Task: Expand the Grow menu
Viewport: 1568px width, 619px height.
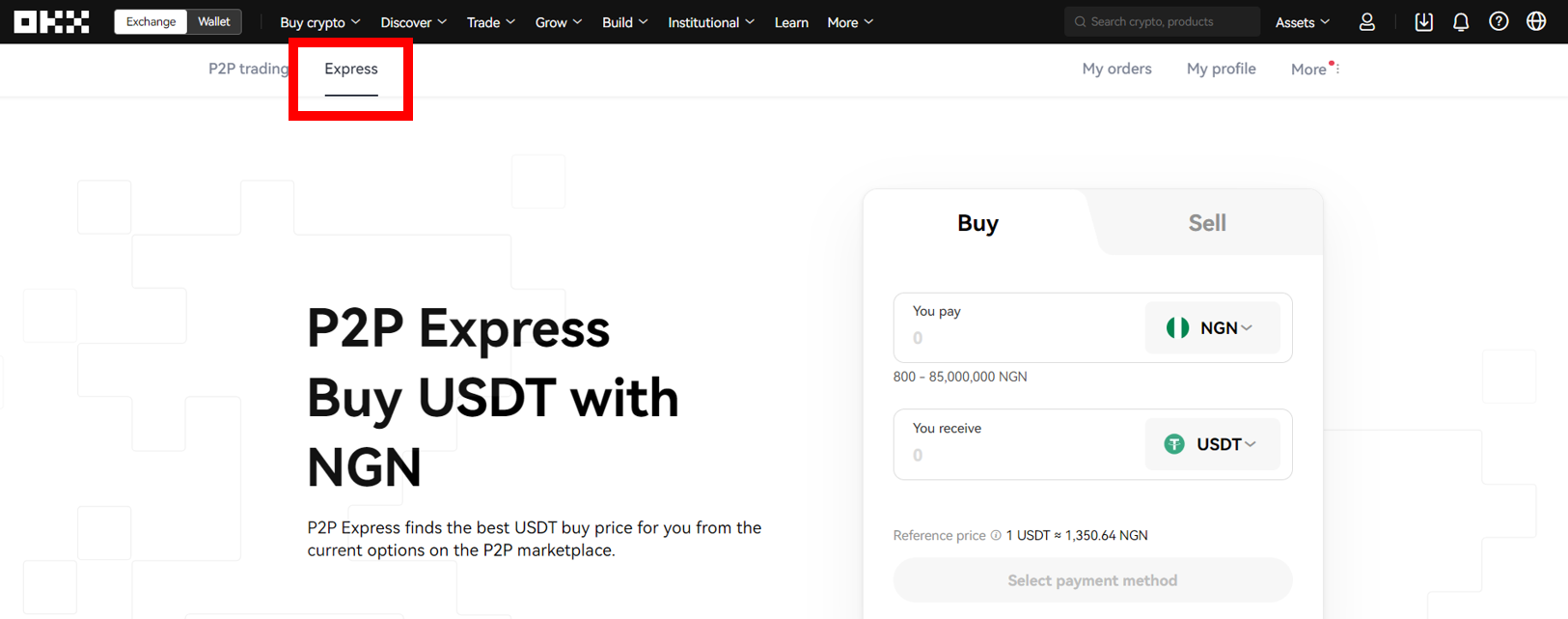Action: [559, 22]
